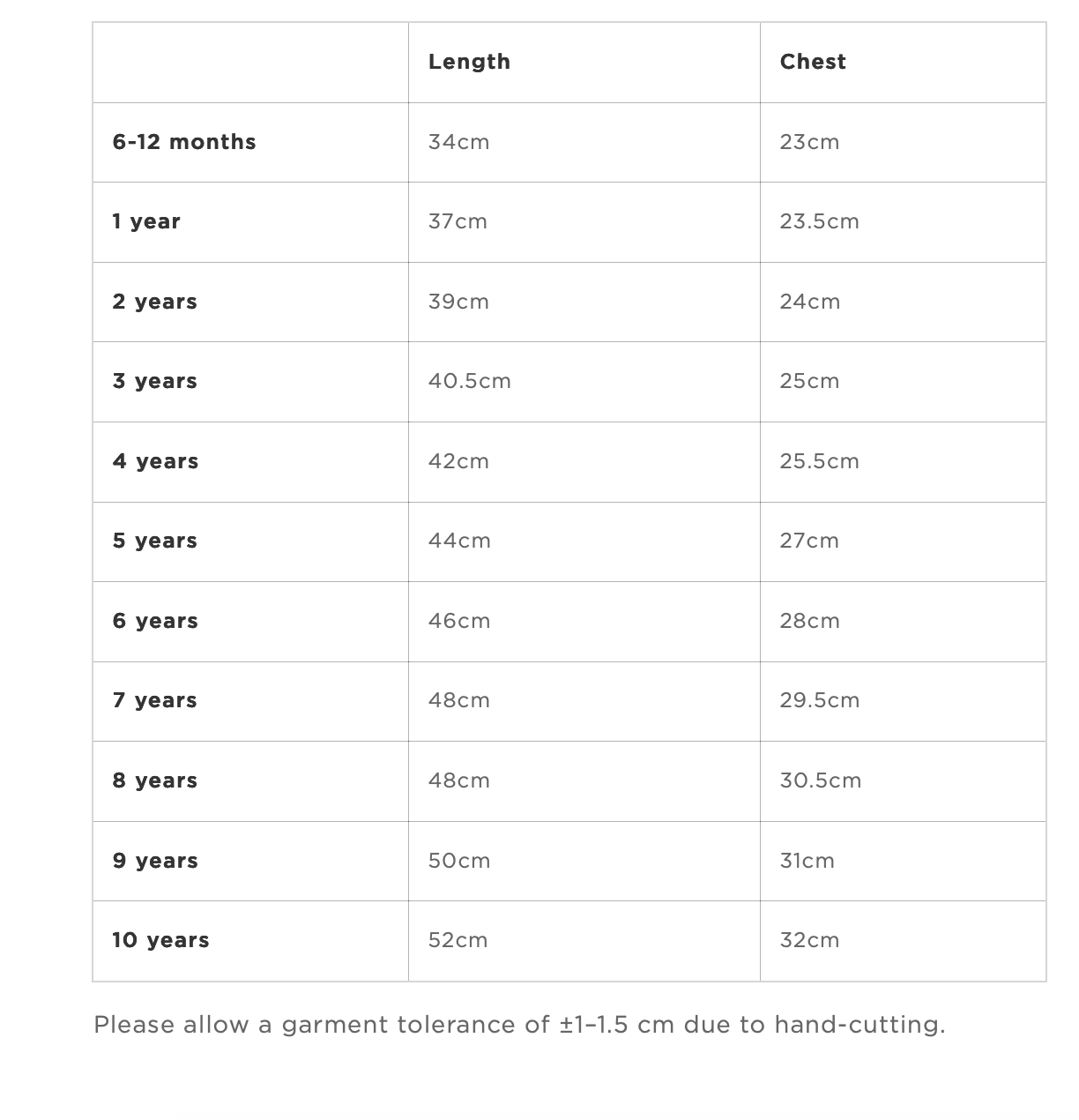Select the 25.5cm chest value
The image size is (1079, 1120).
click(x=819, y=461)
